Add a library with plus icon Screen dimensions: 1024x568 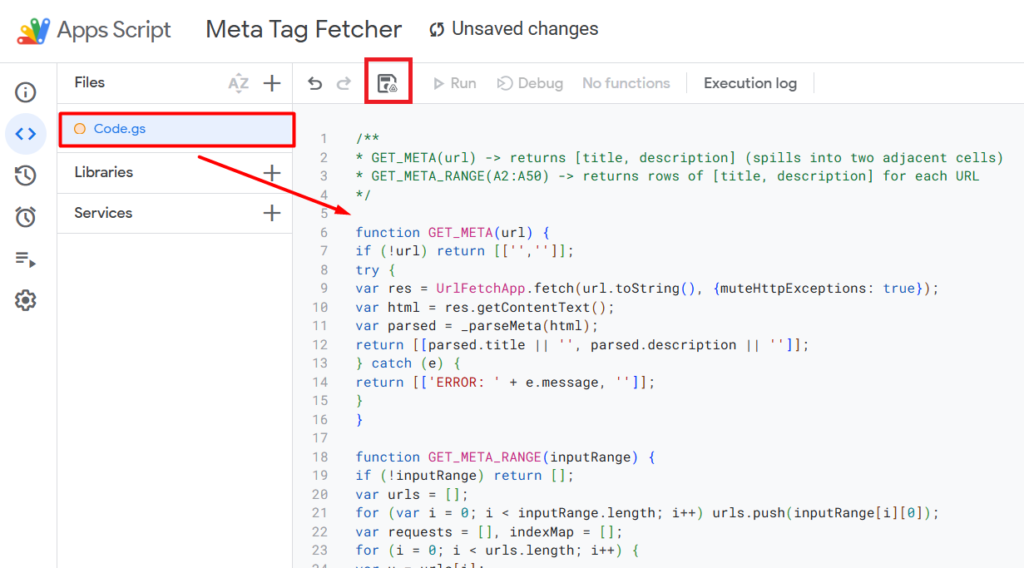[272, 172]
